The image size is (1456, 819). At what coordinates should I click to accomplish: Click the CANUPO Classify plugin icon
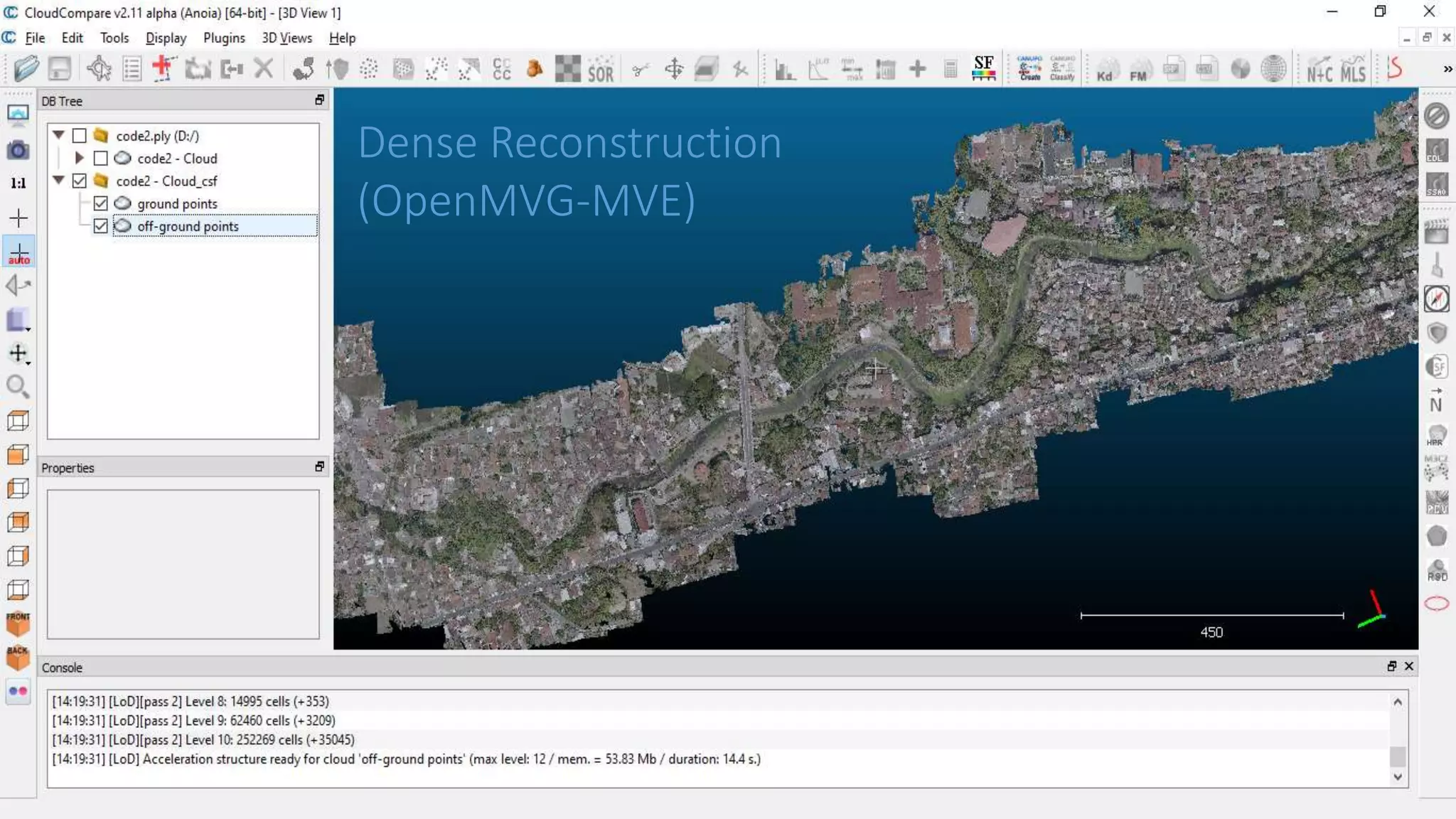pyautogui.click(x=1062, y=69)
